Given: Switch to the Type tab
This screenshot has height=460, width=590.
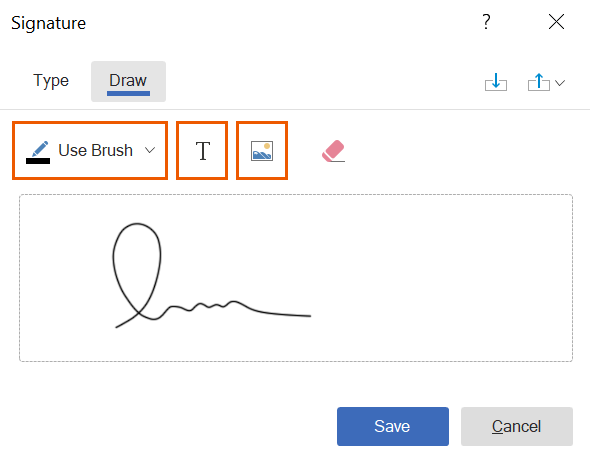Looking at the screenshot, I should point(51,81).
